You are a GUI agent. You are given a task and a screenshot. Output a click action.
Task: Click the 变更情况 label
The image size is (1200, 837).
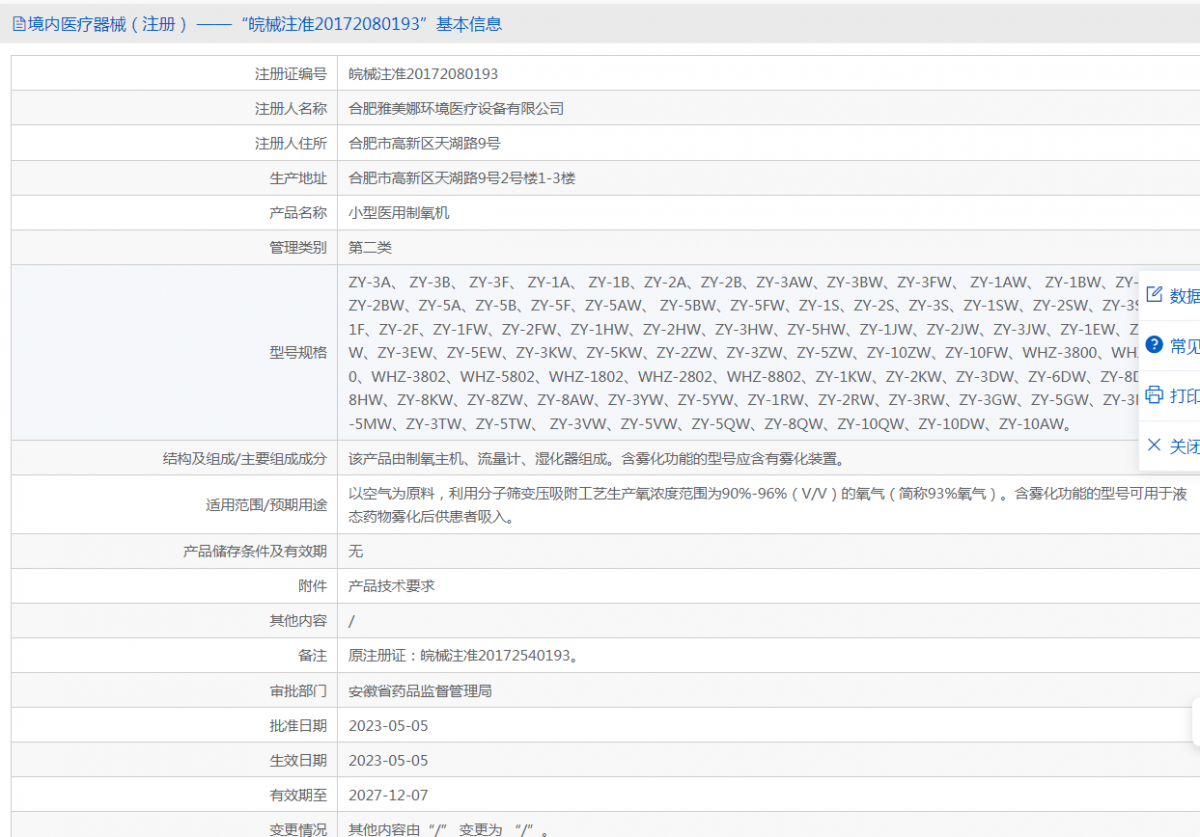(298, 829)
